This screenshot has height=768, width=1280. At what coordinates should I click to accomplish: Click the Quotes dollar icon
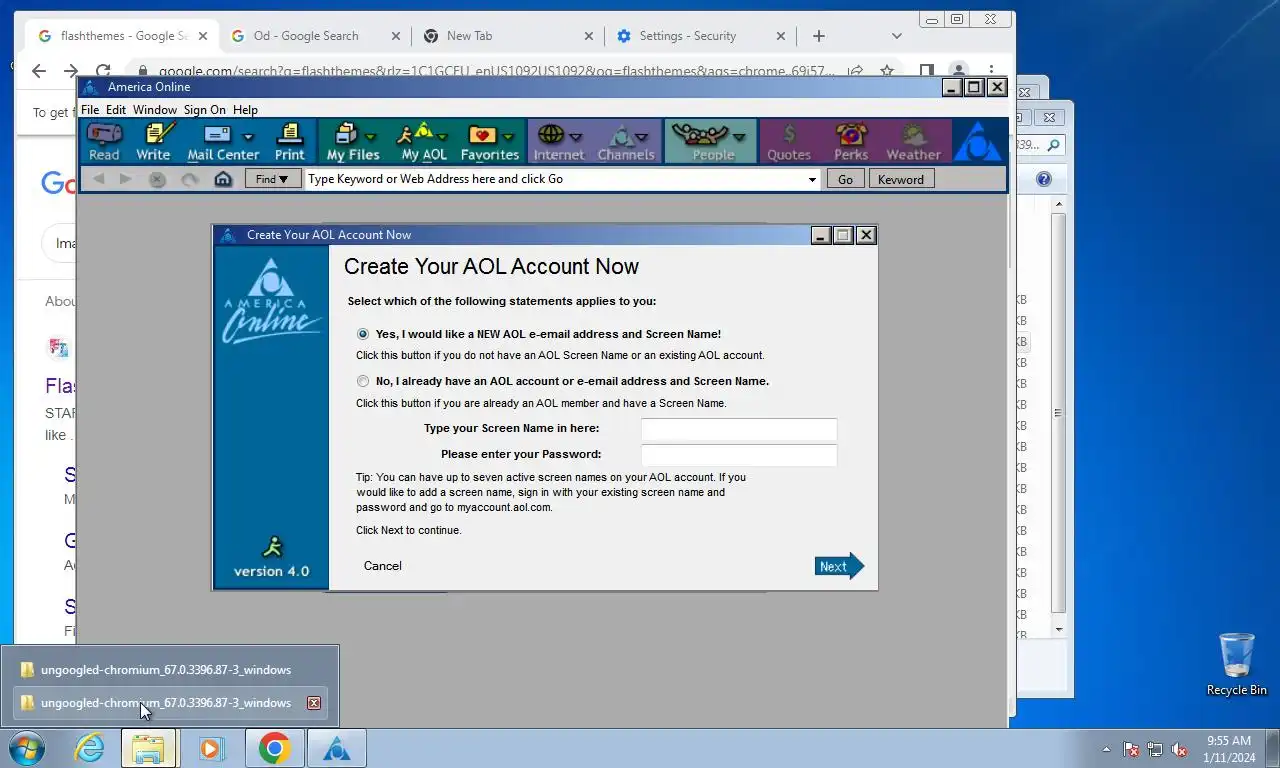(x=789, y=142)
